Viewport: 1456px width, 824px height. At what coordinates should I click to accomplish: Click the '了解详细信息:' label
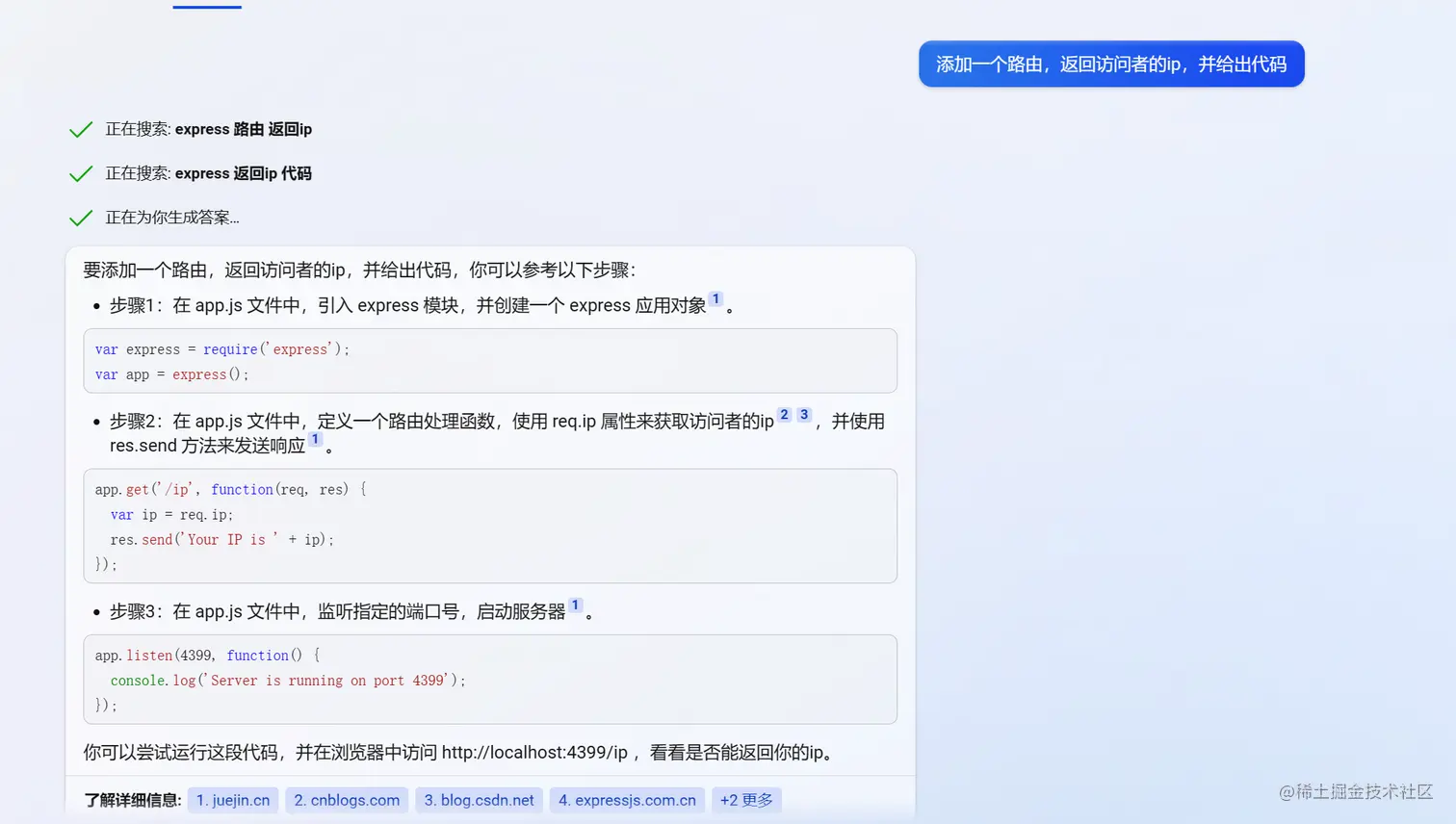pos(133,800)
